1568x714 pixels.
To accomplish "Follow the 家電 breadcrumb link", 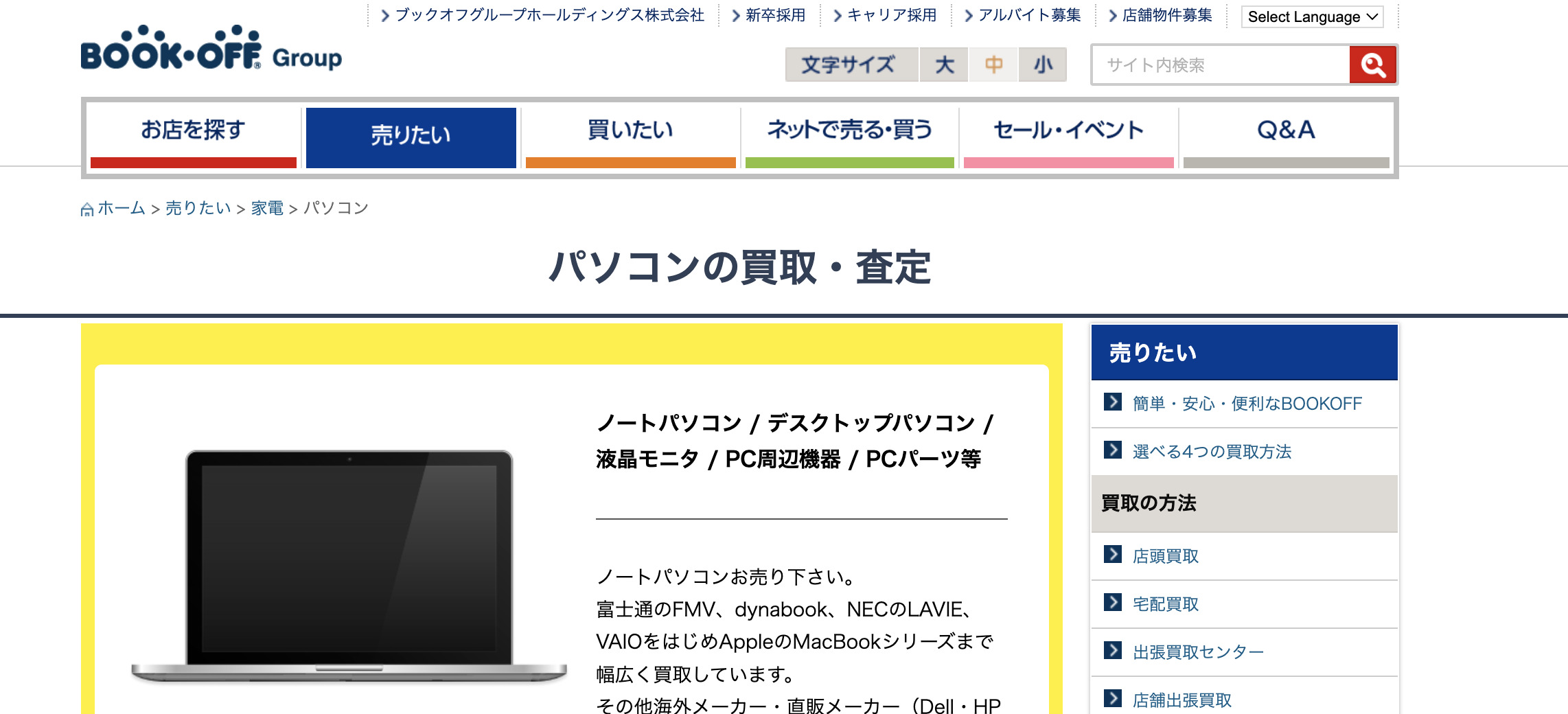I will pyautogui.click(x=267, y=208).
